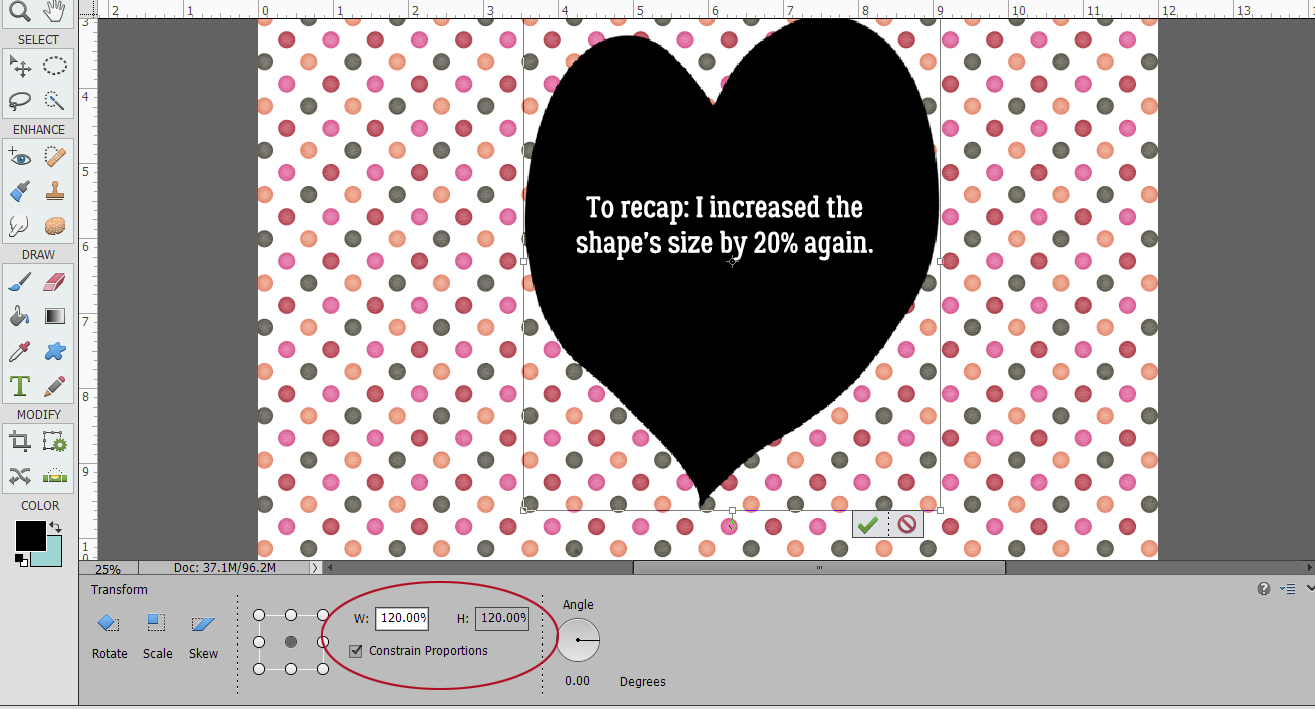The height and width of the screenshot is (709, 1315).
Task: Choose the Gradient tool
Action: click(55, 316)
